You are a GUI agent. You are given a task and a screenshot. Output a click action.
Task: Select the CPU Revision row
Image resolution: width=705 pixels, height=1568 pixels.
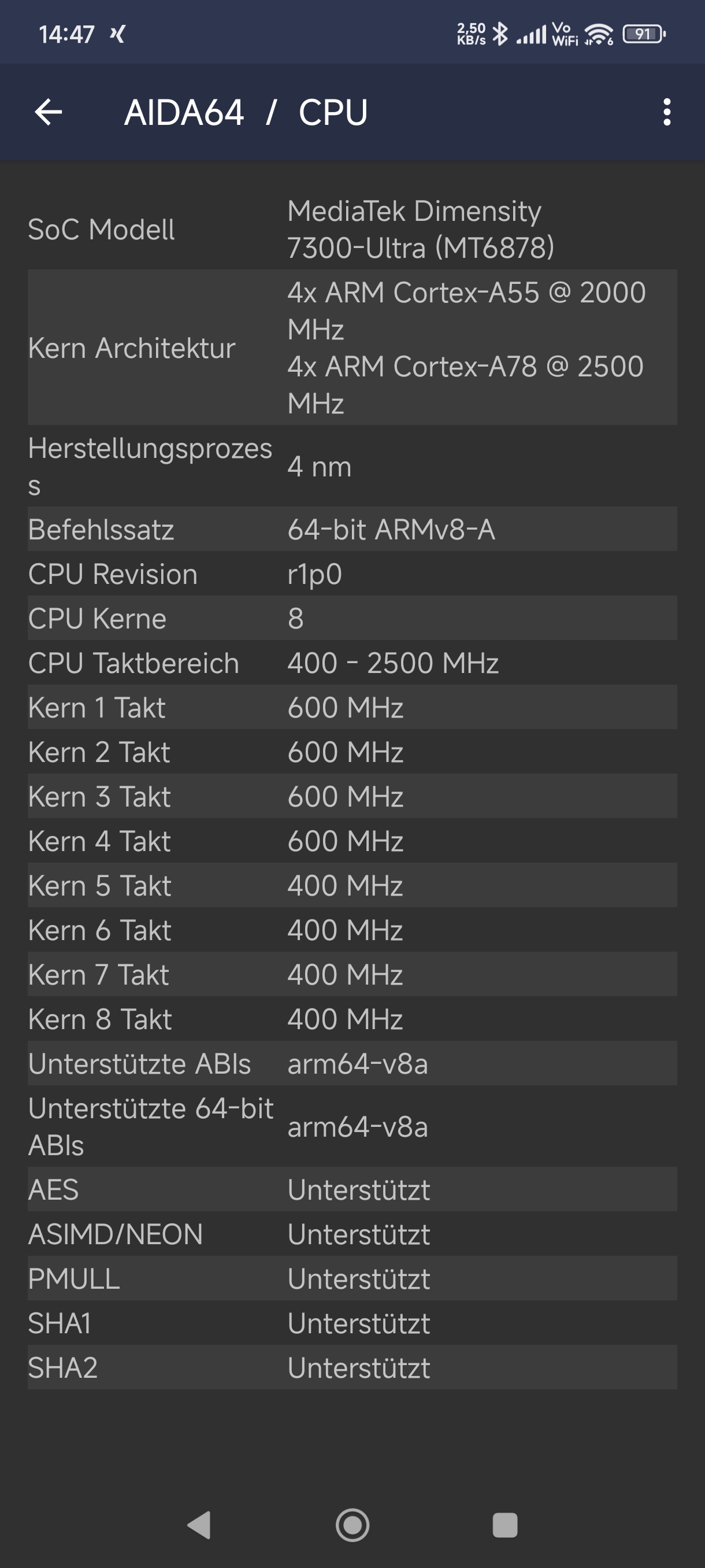tap(352, 574)
